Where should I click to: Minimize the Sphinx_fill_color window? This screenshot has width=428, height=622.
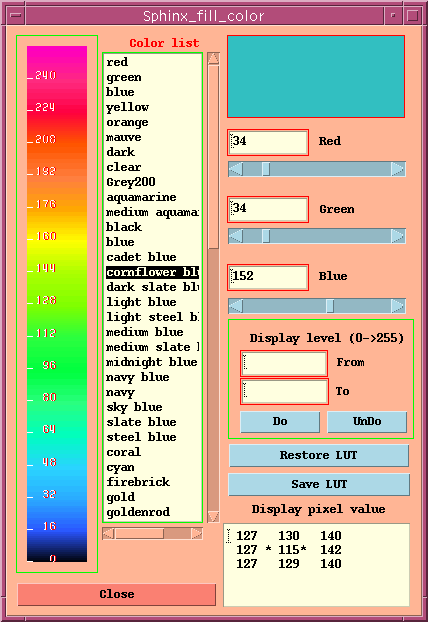click(x=393, y=16)
